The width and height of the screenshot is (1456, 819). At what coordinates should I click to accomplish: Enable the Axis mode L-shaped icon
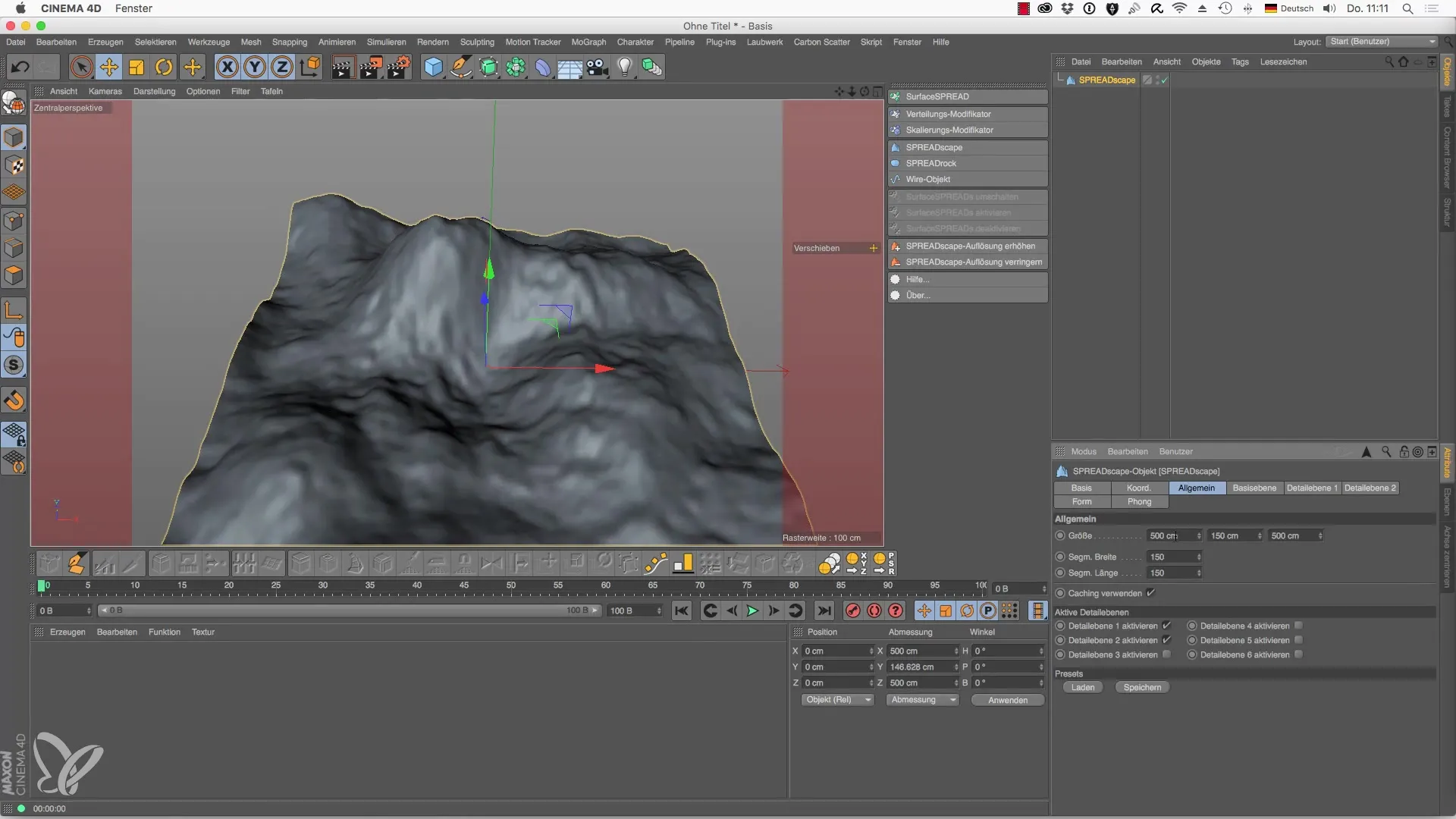click(x=14, y=309)
